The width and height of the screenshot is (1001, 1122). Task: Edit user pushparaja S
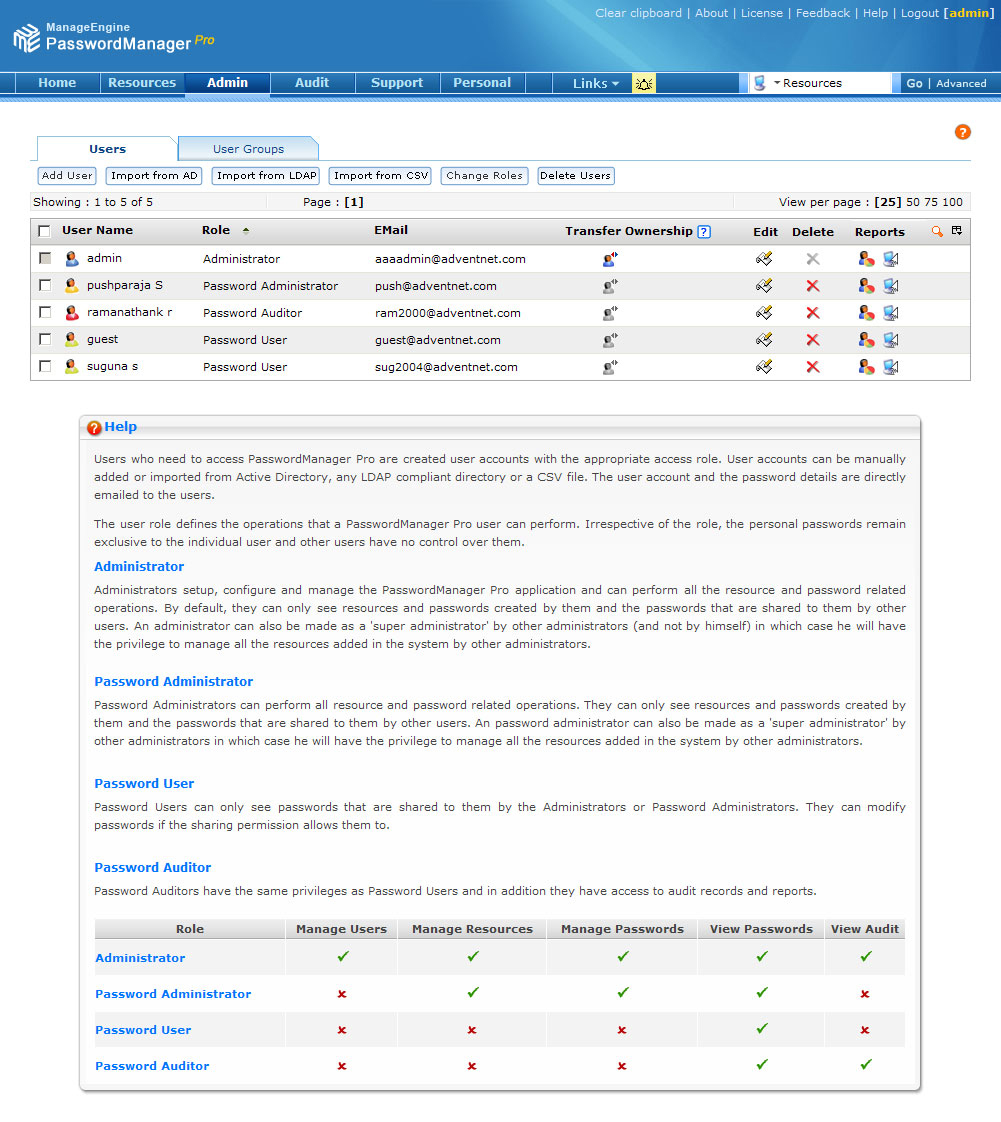(764, 286)
